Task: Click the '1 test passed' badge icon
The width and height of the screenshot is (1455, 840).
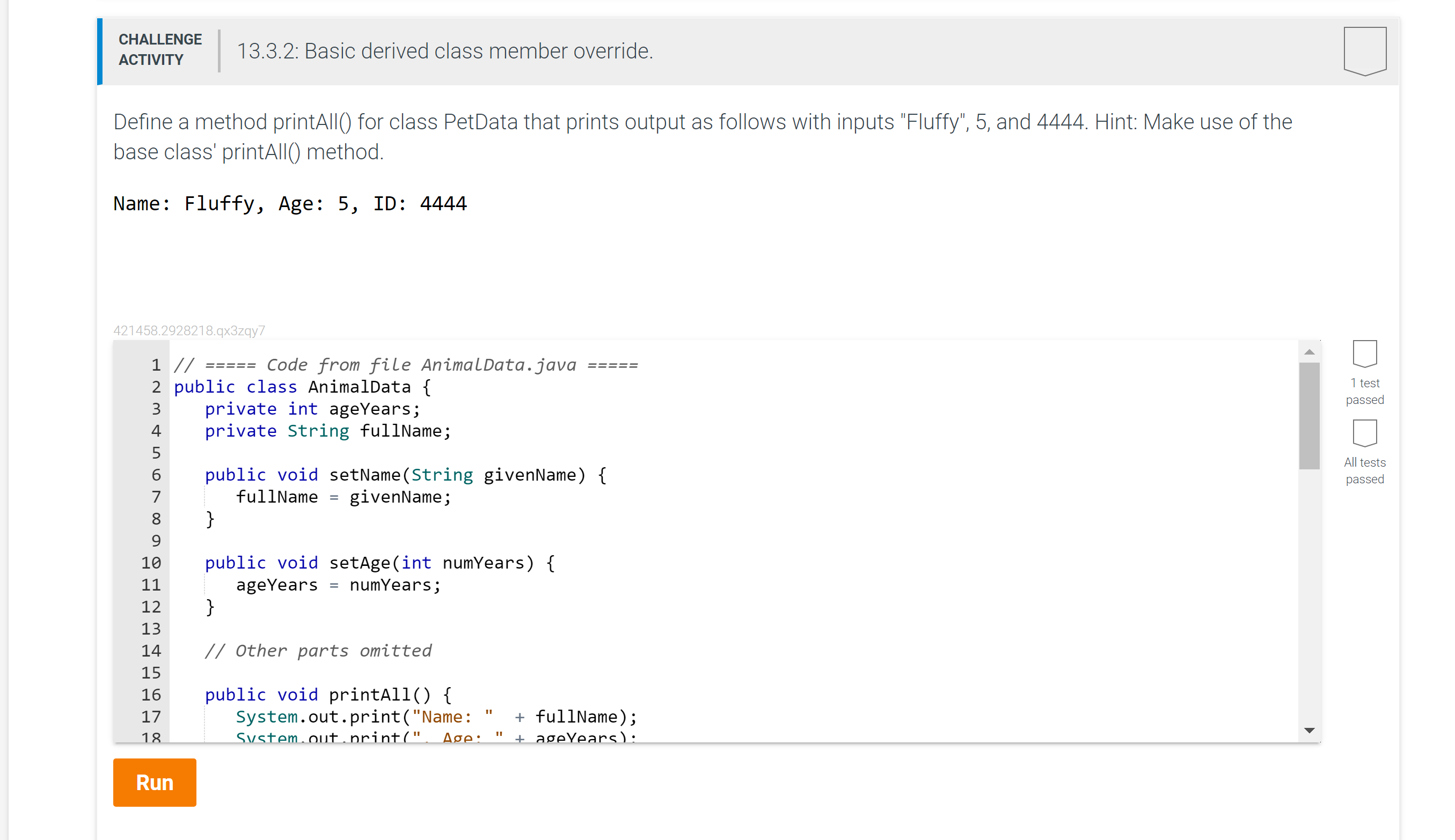Action: point(1364,353)
